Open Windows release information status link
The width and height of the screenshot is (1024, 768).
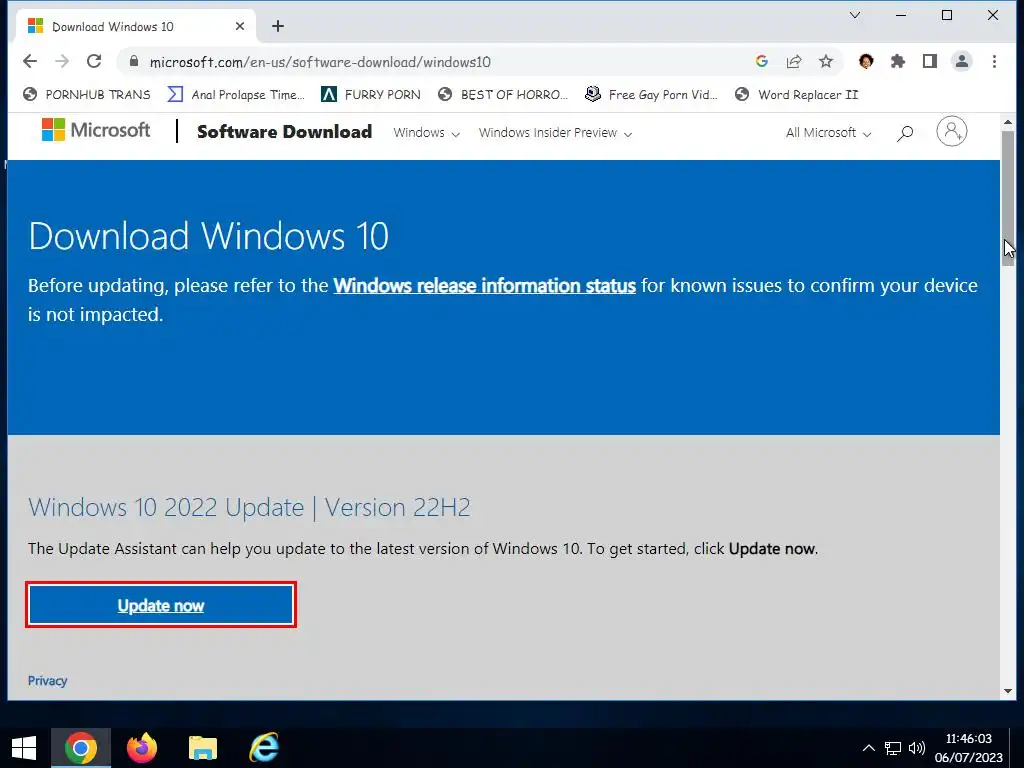(x=485, y=286)
